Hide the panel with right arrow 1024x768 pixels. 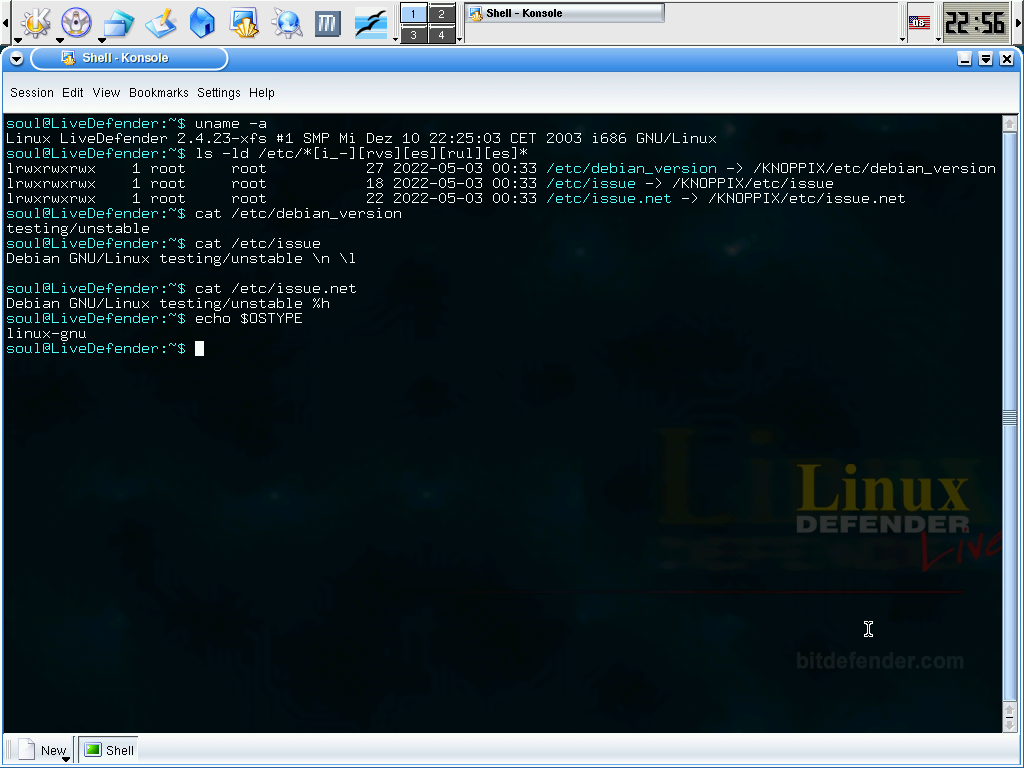pos(1018,22)
